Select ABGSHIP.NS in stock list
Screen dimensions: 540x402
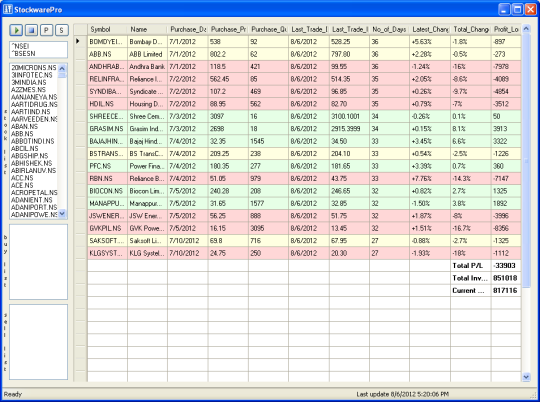[30, 156]
